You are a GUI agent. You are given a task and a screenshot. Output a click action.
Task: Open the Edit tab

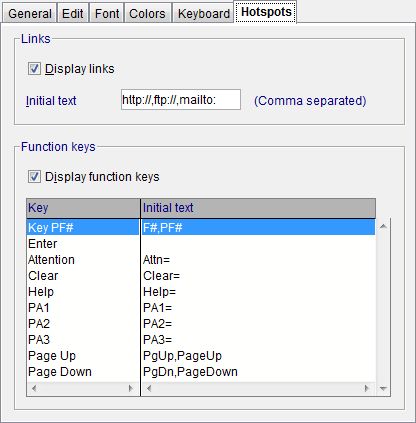point(73,13)
